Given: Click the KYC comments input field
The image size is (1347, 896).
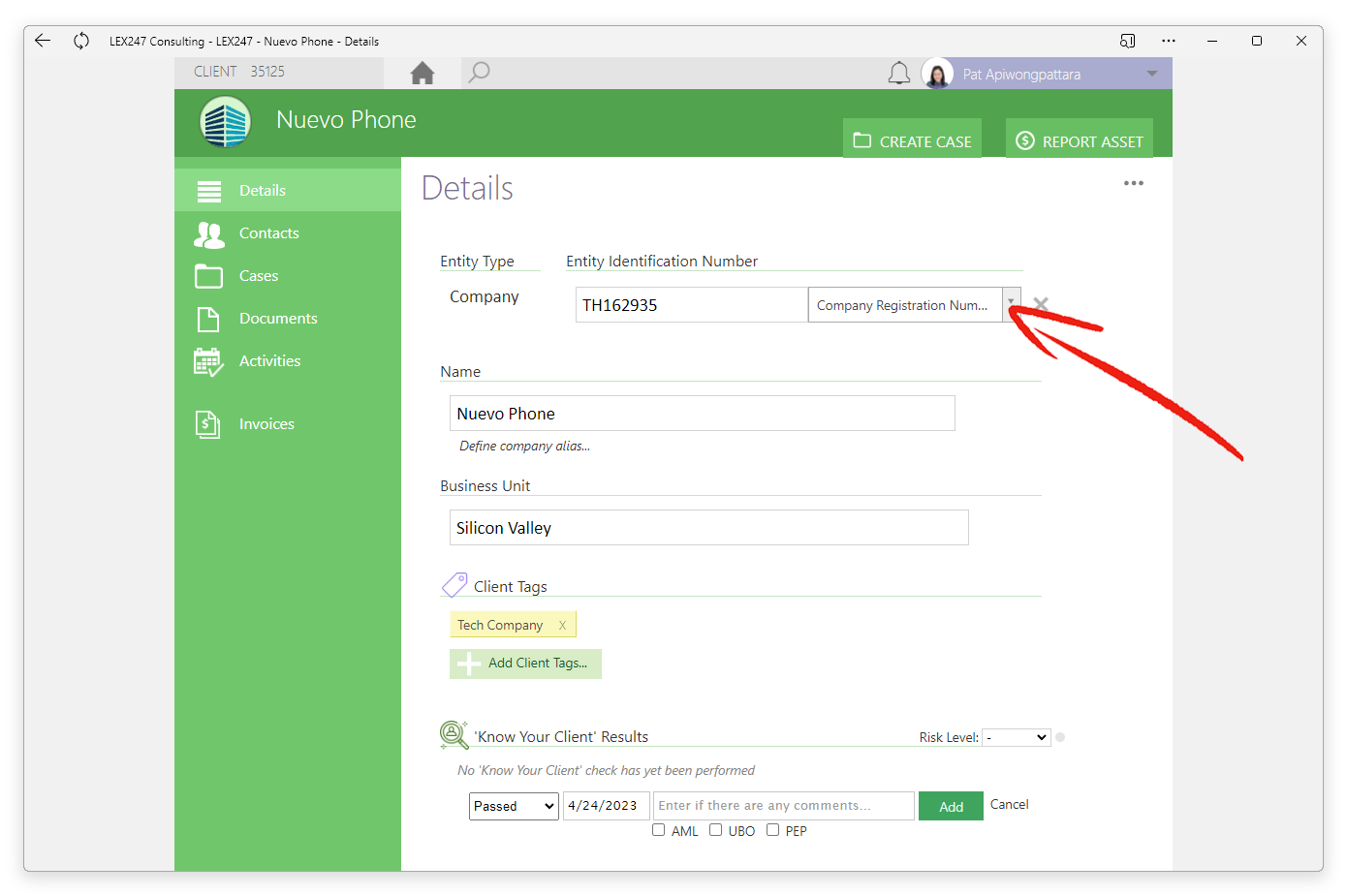Looking at the screenshot, I should tap(784, 806).
